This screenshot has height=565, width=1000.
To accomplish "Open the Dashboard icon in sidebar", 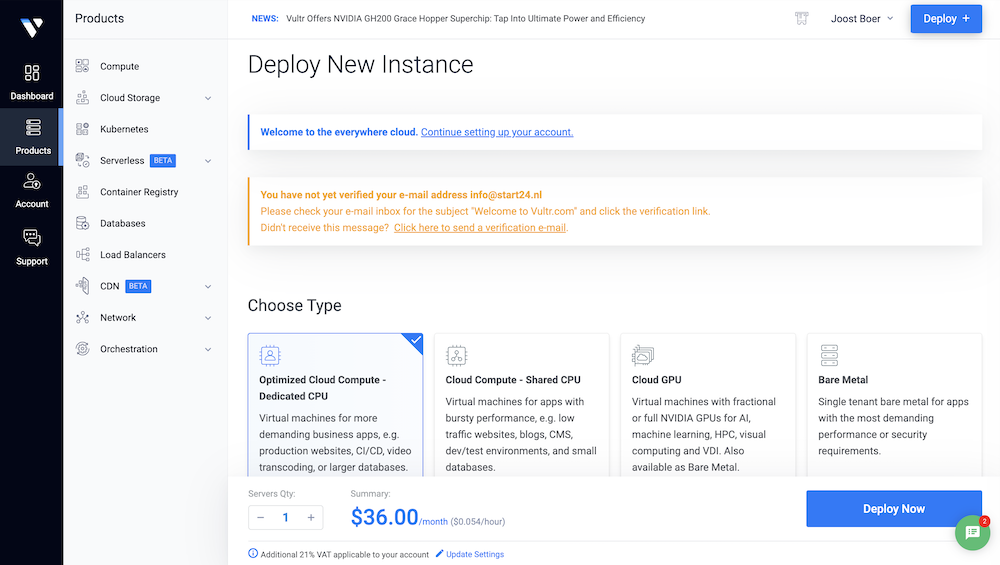I will coord(32,73).
